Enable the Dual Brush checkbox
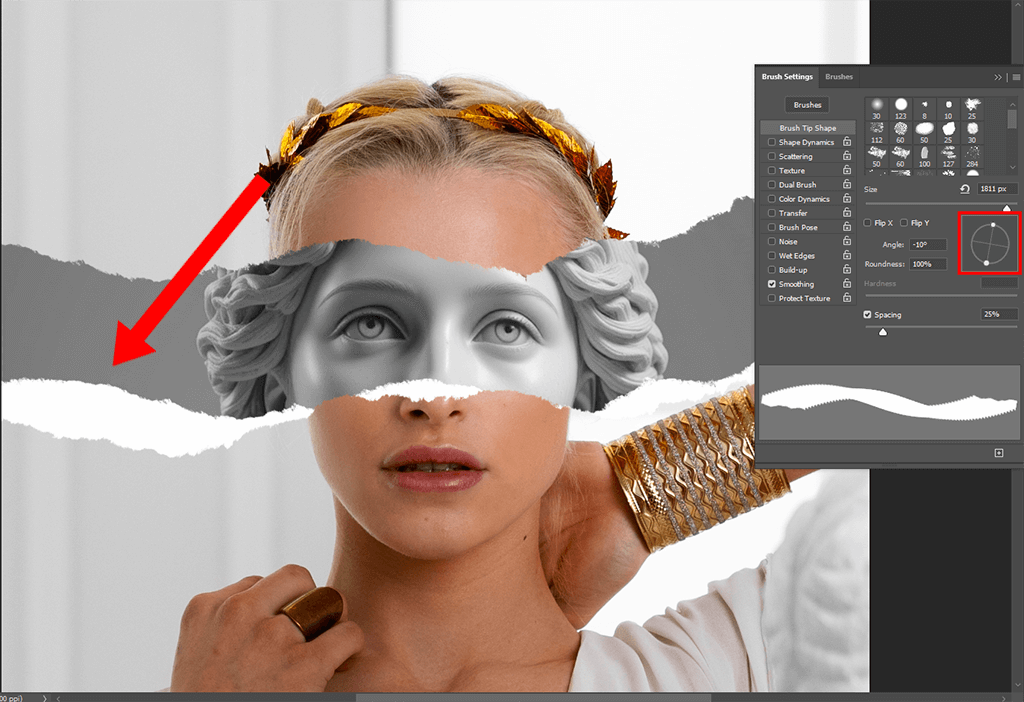The width and height of the screenshot is (1024, 702). coord(772,184)
